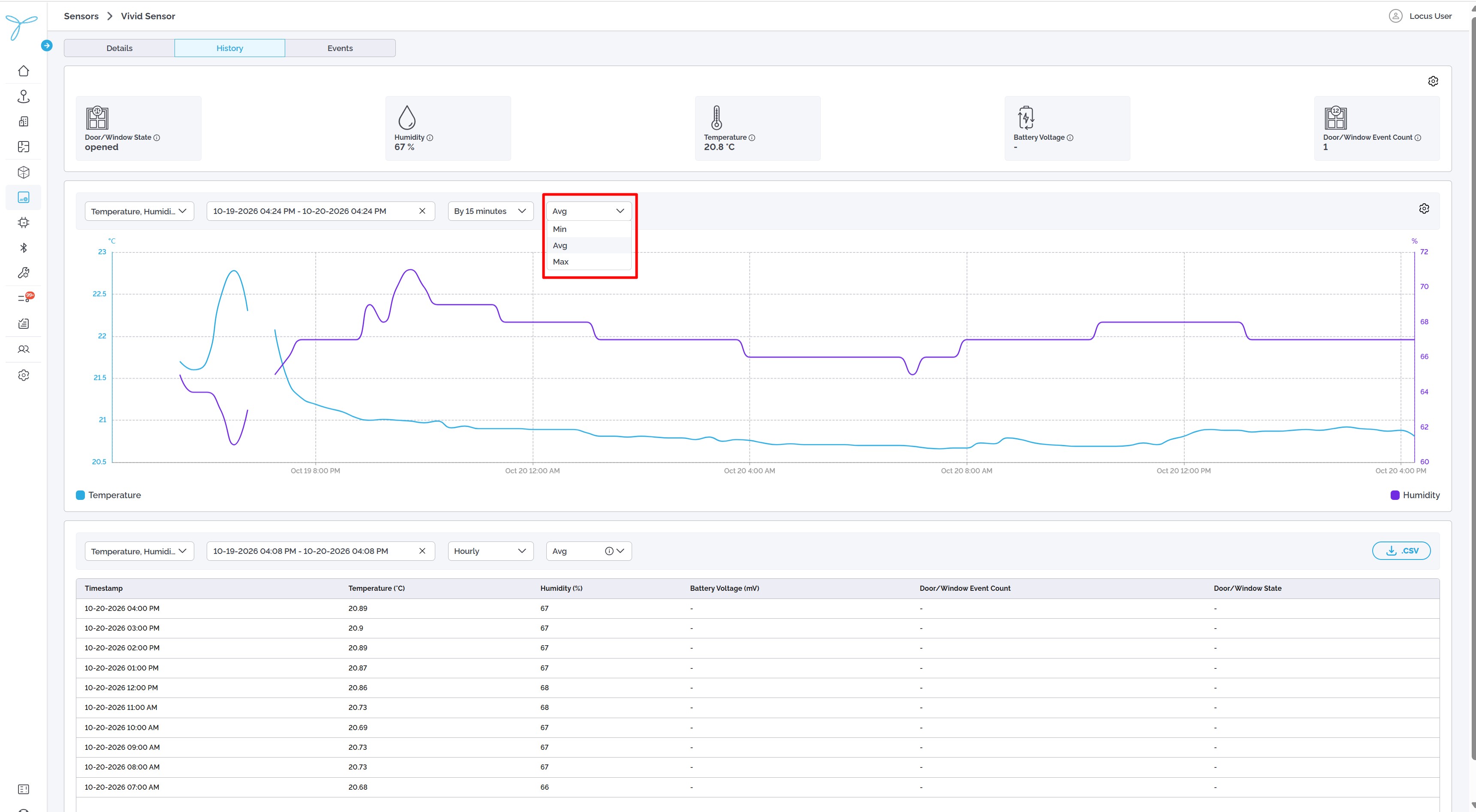1476x812 pixels.
Task: Switch to the History tab
Action: (x=230, y=48)
